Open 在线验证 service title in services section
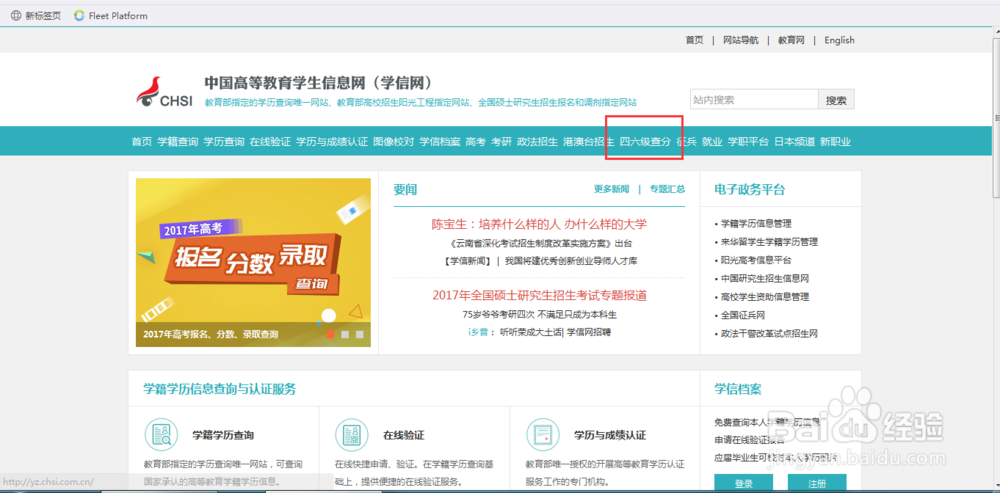The width and height of the screenshot is (1000, 493). click(x=404, y=436)
